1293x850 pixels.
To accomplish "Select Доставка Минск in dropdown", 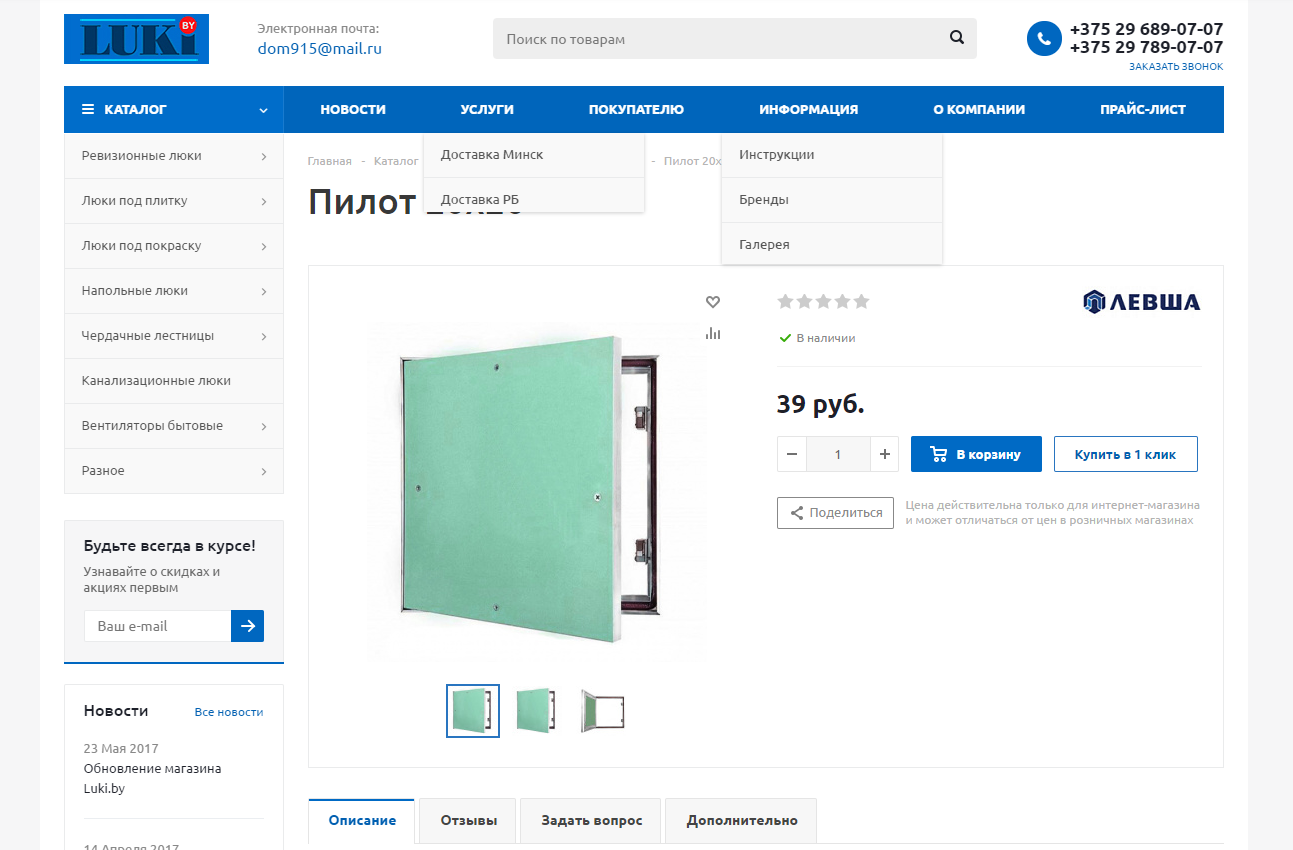I will 534,155.
